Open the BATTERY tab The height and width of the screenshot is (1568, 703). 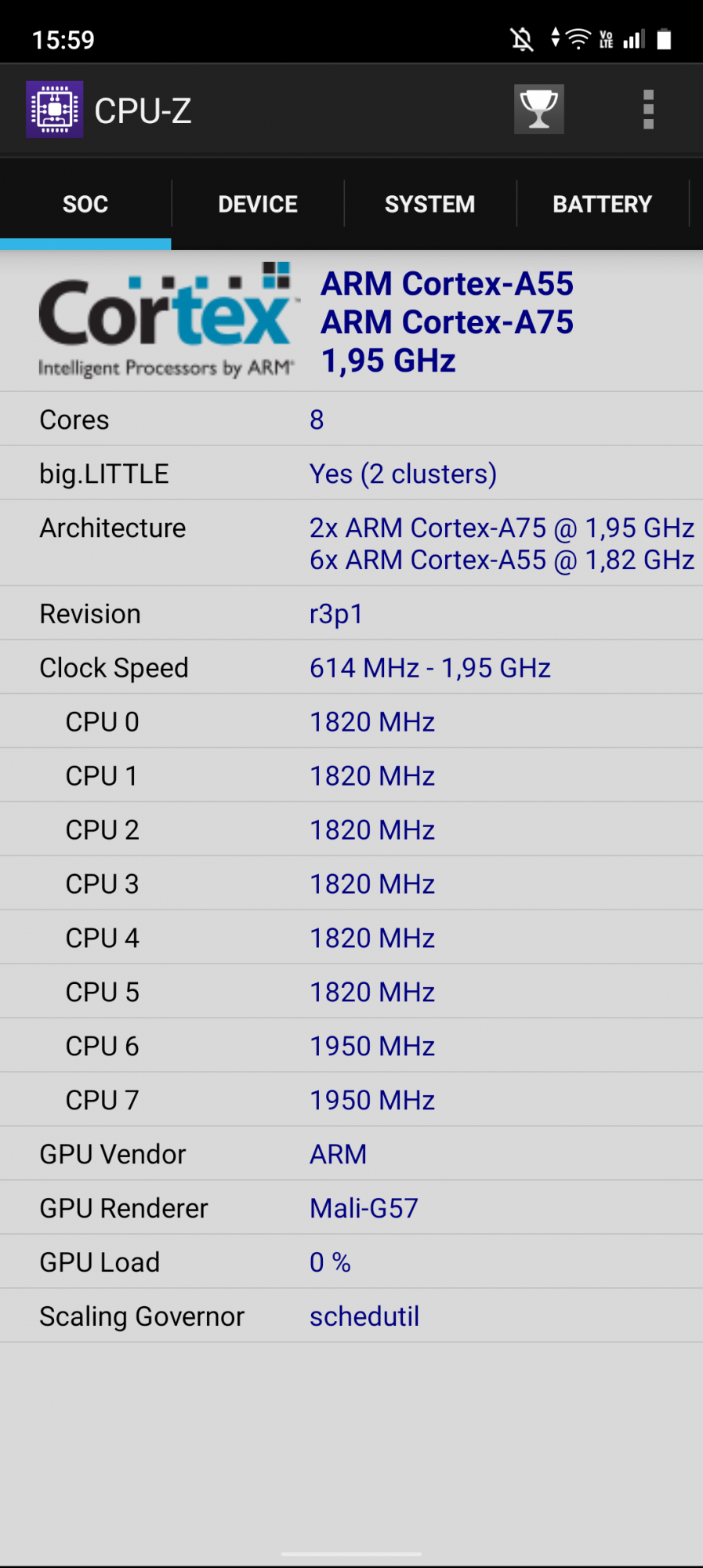(603, 204)
